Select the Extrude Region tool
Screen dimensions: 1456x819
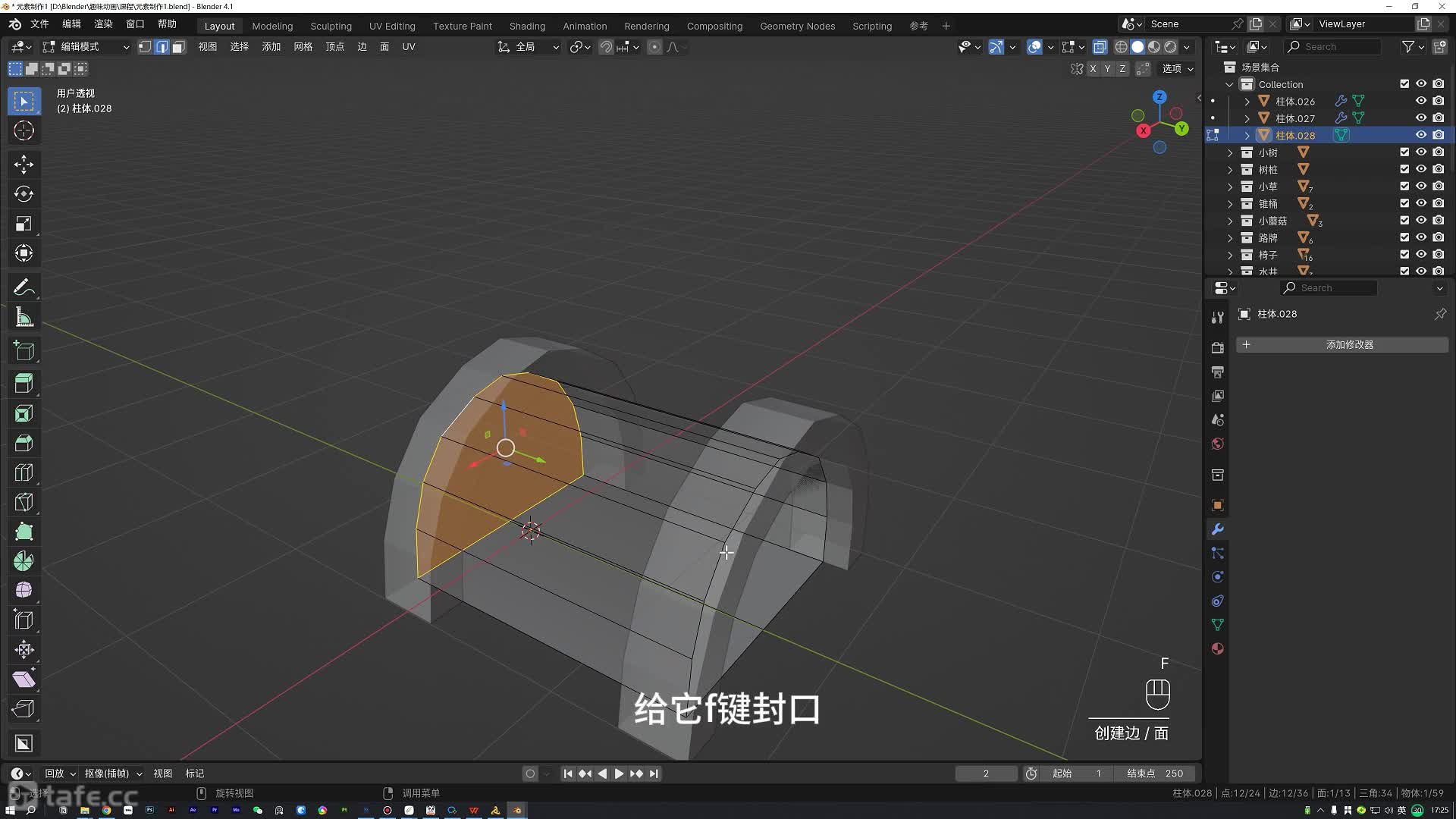pyautogui.click(x=24, y=384)
